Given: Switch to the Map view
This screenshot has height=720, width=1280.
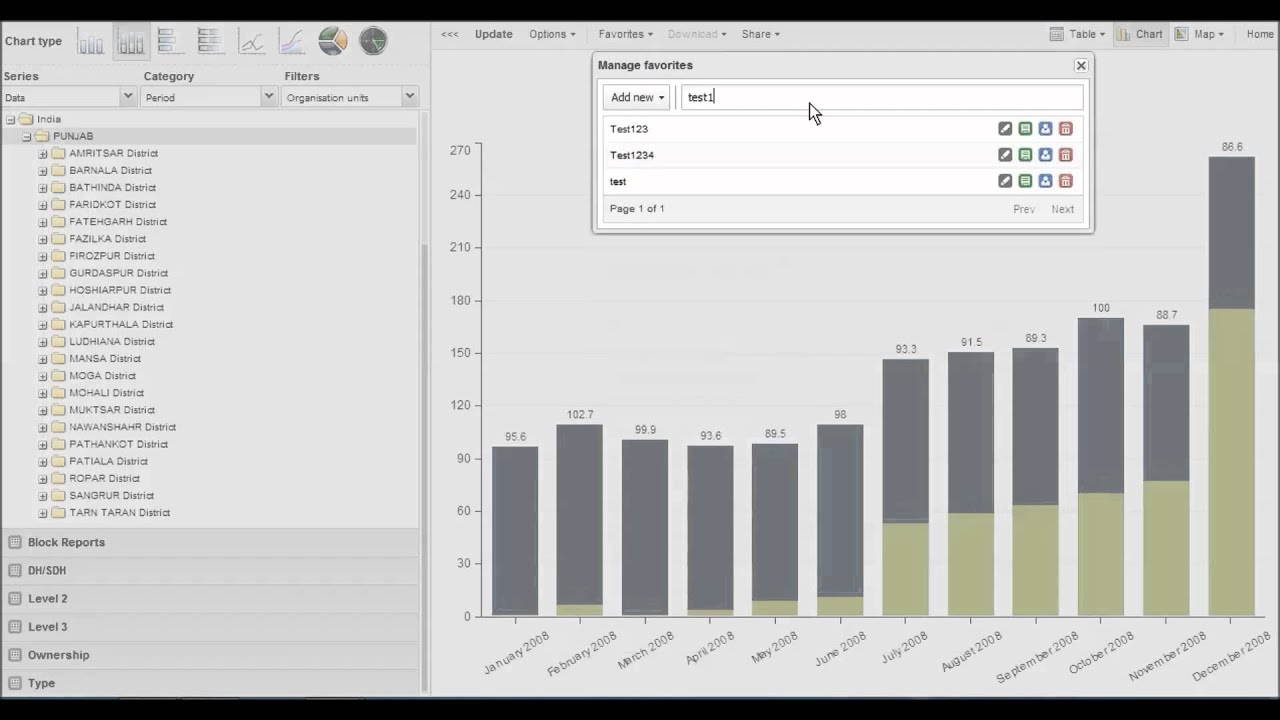Looking at the screenshot, I should [x=1199, y=34].
